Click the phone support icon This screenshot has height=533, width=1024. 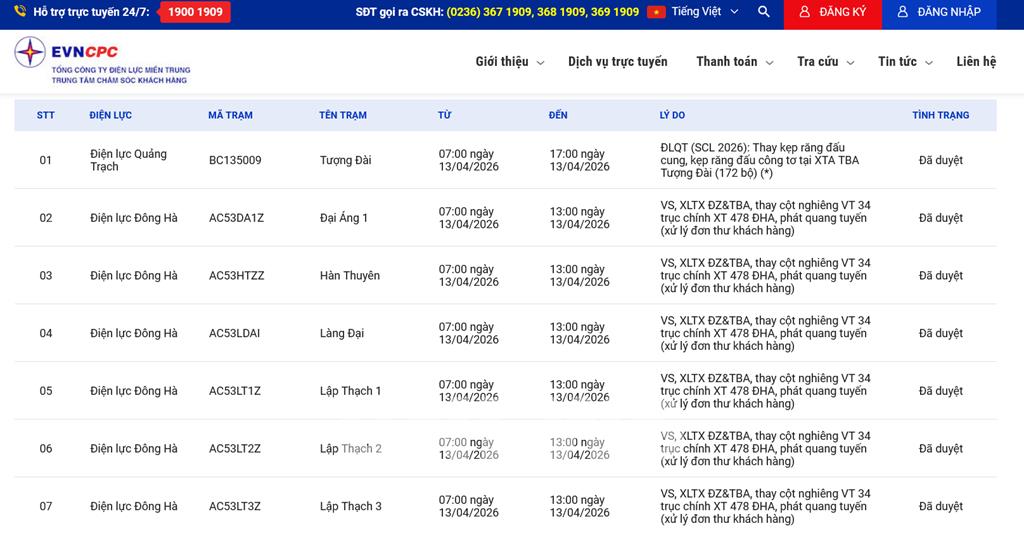[x=20, y=12]
